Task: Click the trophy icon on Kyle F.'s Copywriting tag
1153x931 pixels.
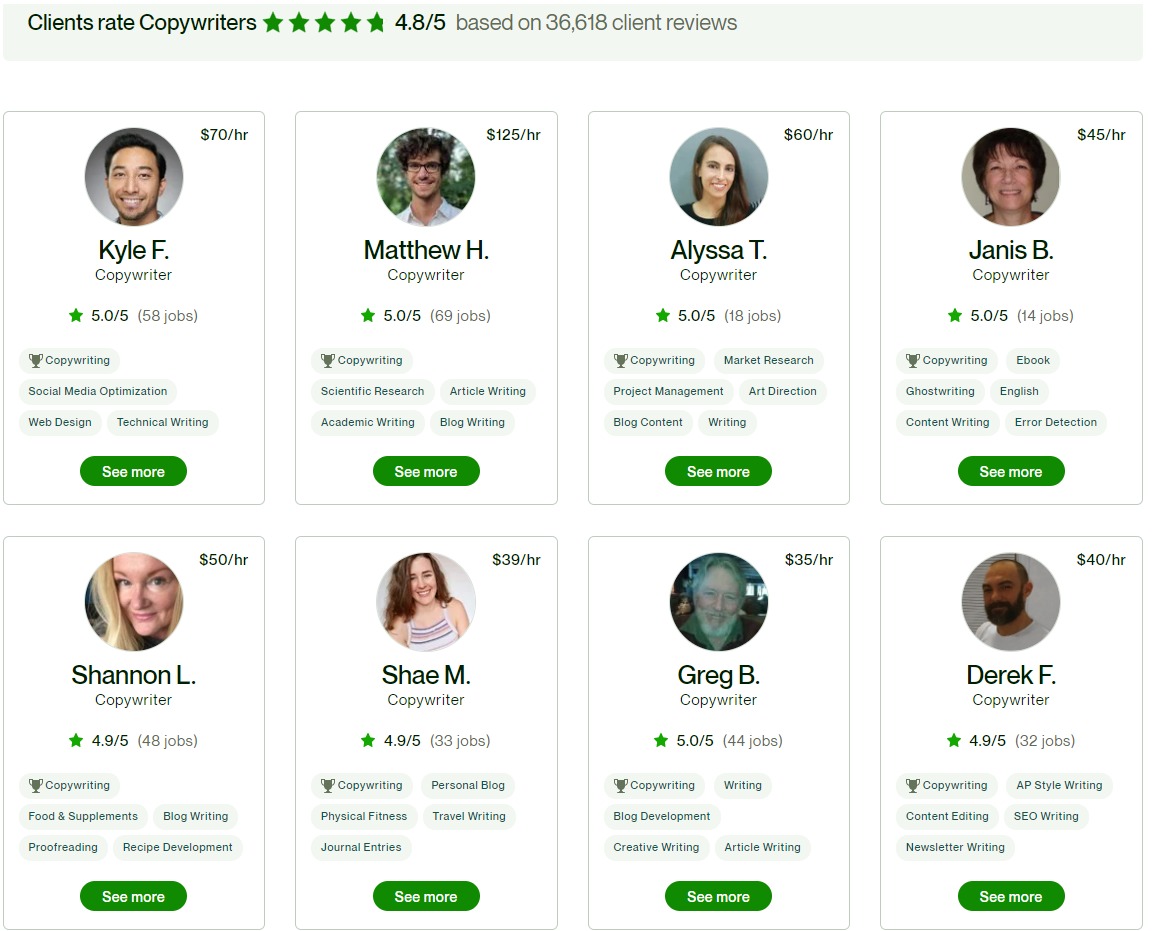Action: pos(35,360)
